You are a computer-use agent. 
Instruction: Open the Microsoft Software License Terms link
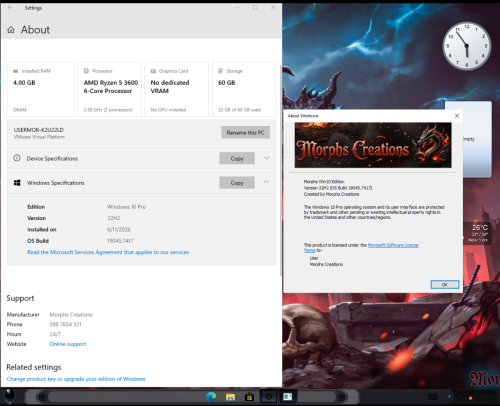tap(361, 248)
